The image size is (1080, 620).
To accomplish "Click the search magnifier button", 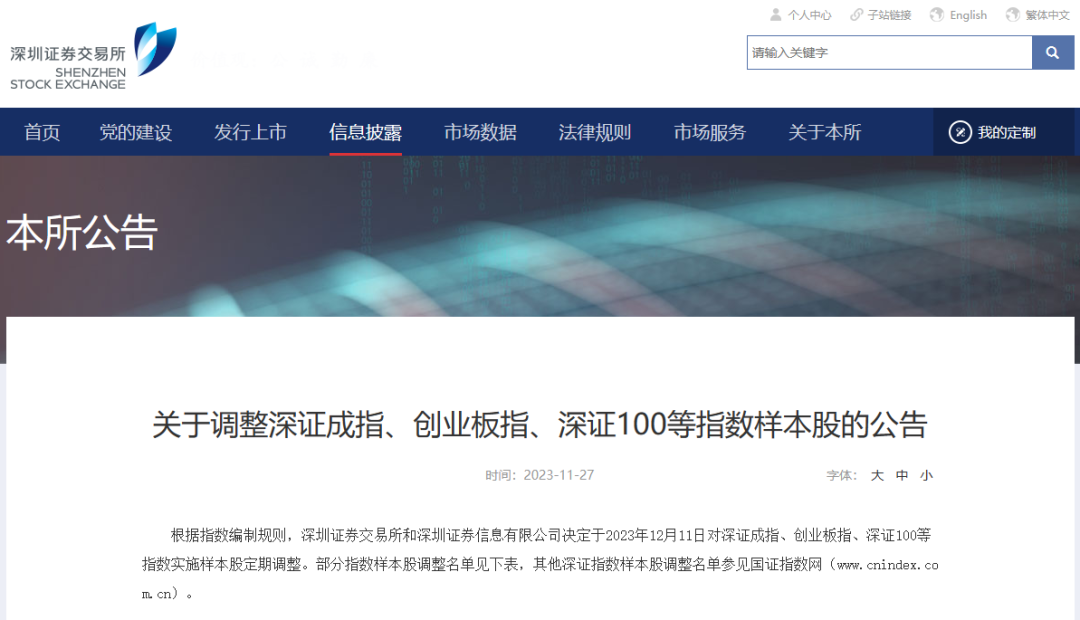I will point(1052,52).
